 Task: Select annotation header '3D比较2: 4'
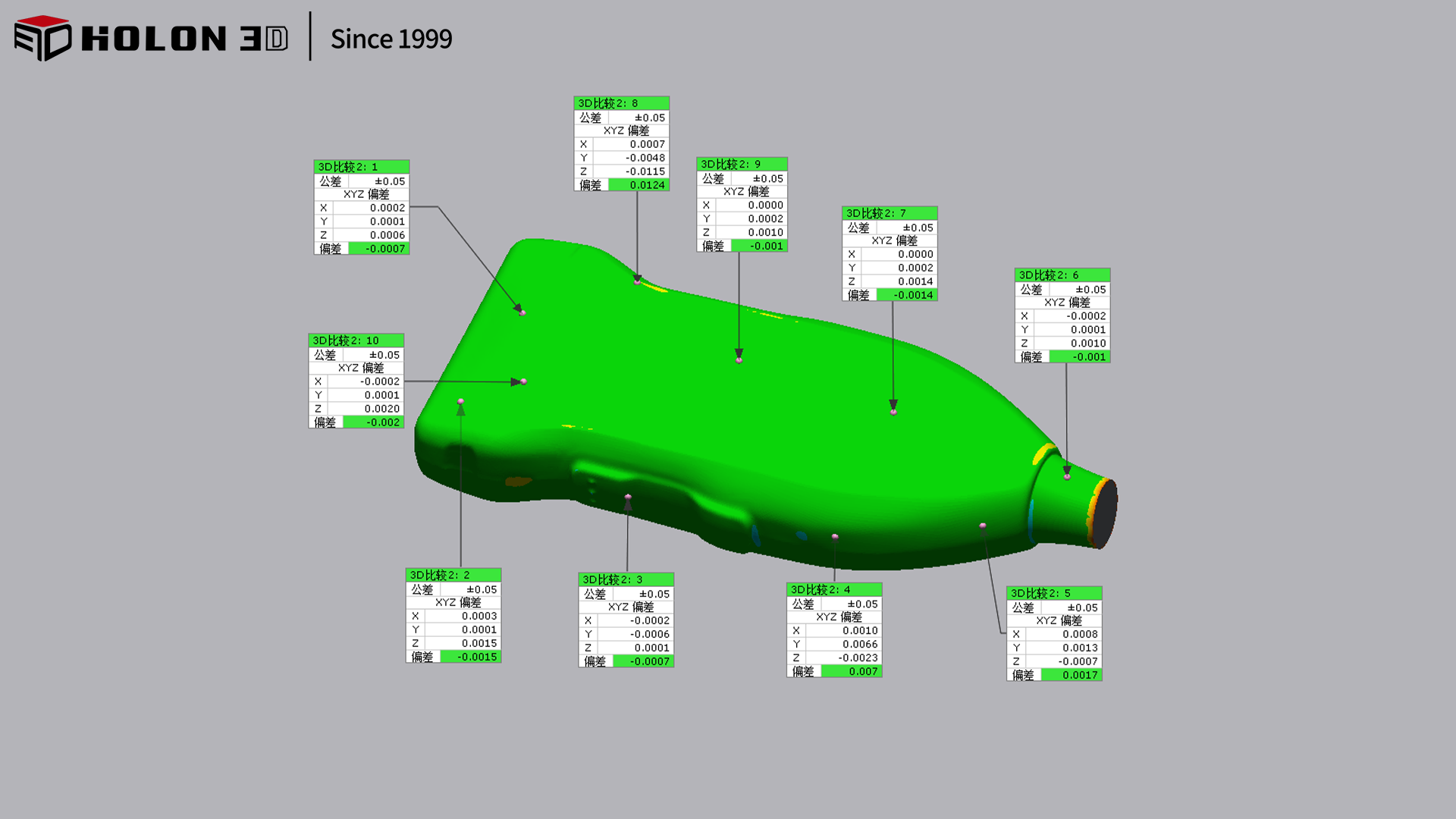(833, 589)
